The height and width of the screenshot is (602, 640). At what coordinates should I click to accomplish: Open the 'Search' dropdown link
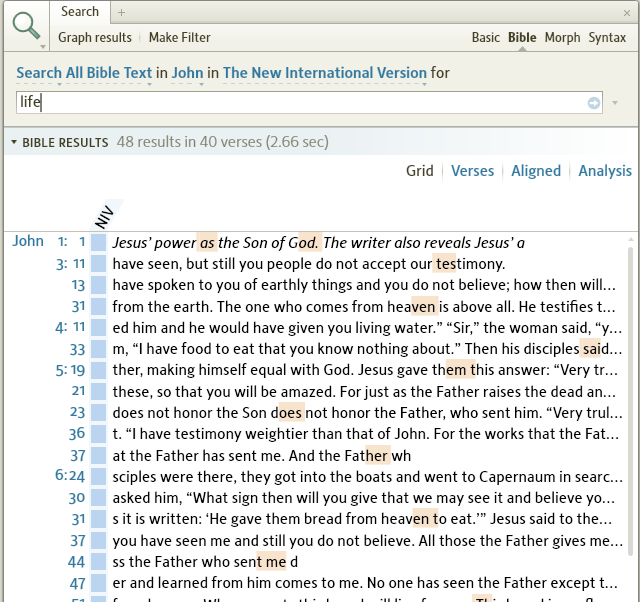coord(39,73)
